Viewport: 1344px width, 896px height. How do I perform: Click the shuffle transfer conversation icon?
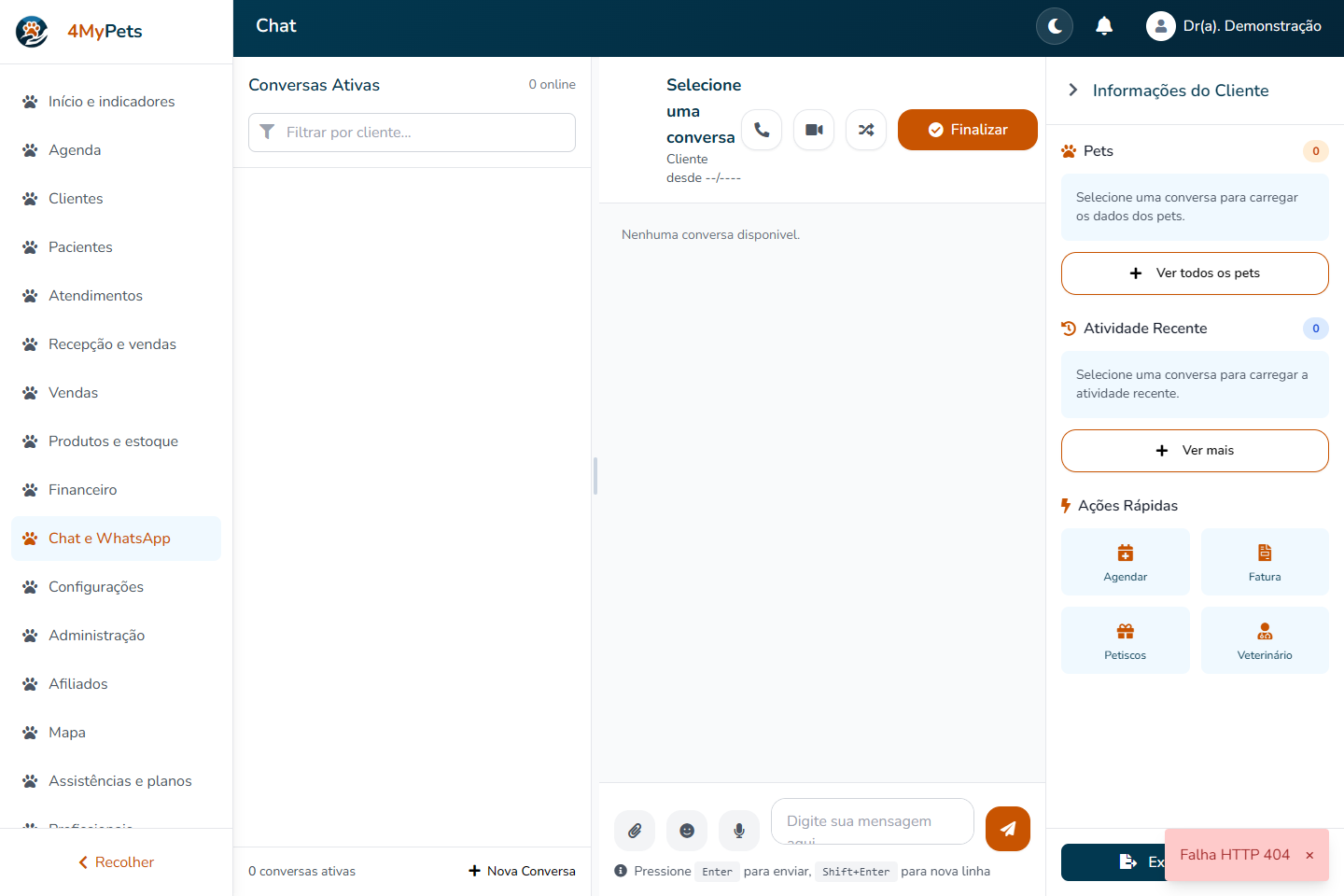pos(866,130)
